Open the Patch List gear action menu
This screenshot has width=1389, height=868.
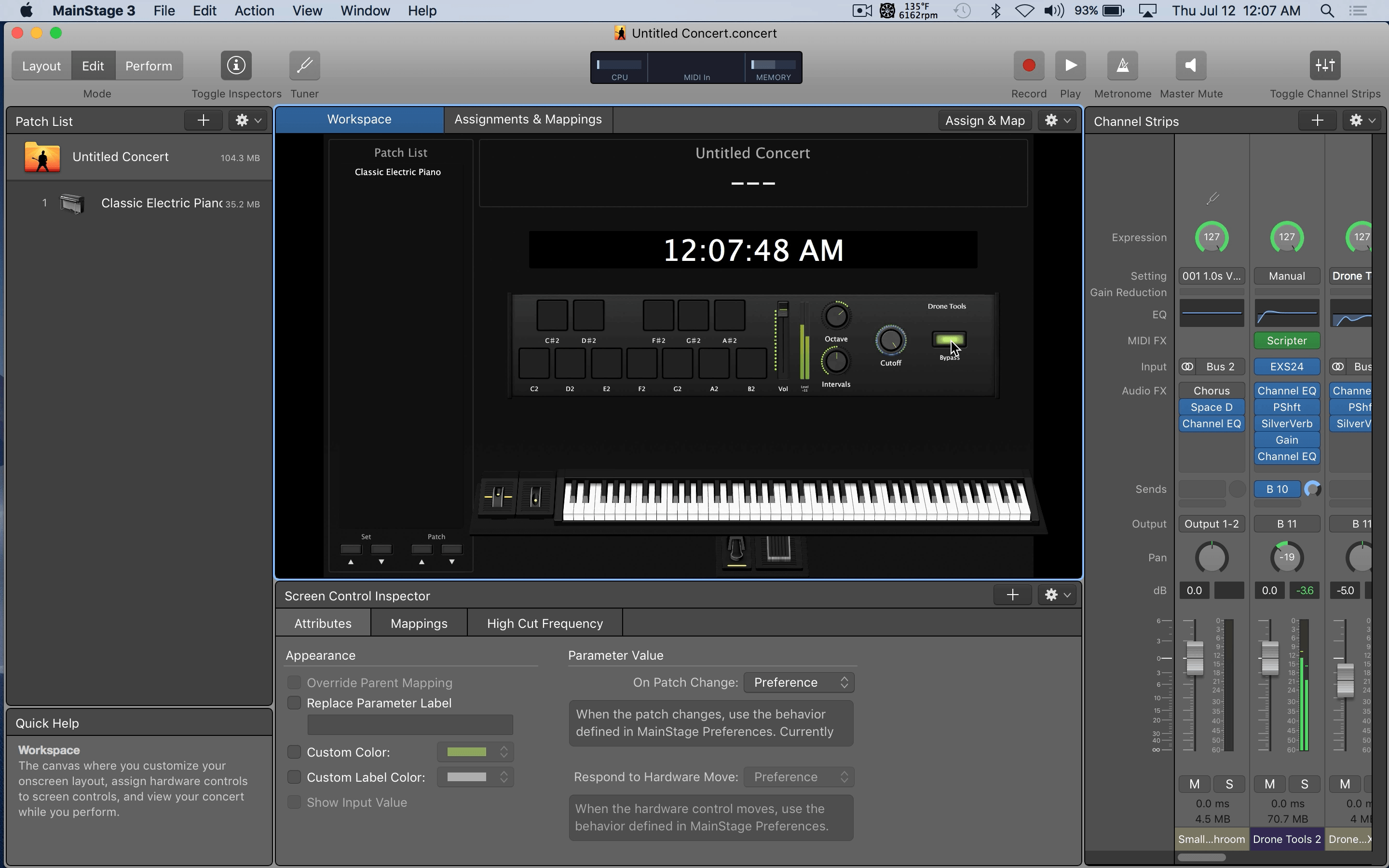(248, 121)
